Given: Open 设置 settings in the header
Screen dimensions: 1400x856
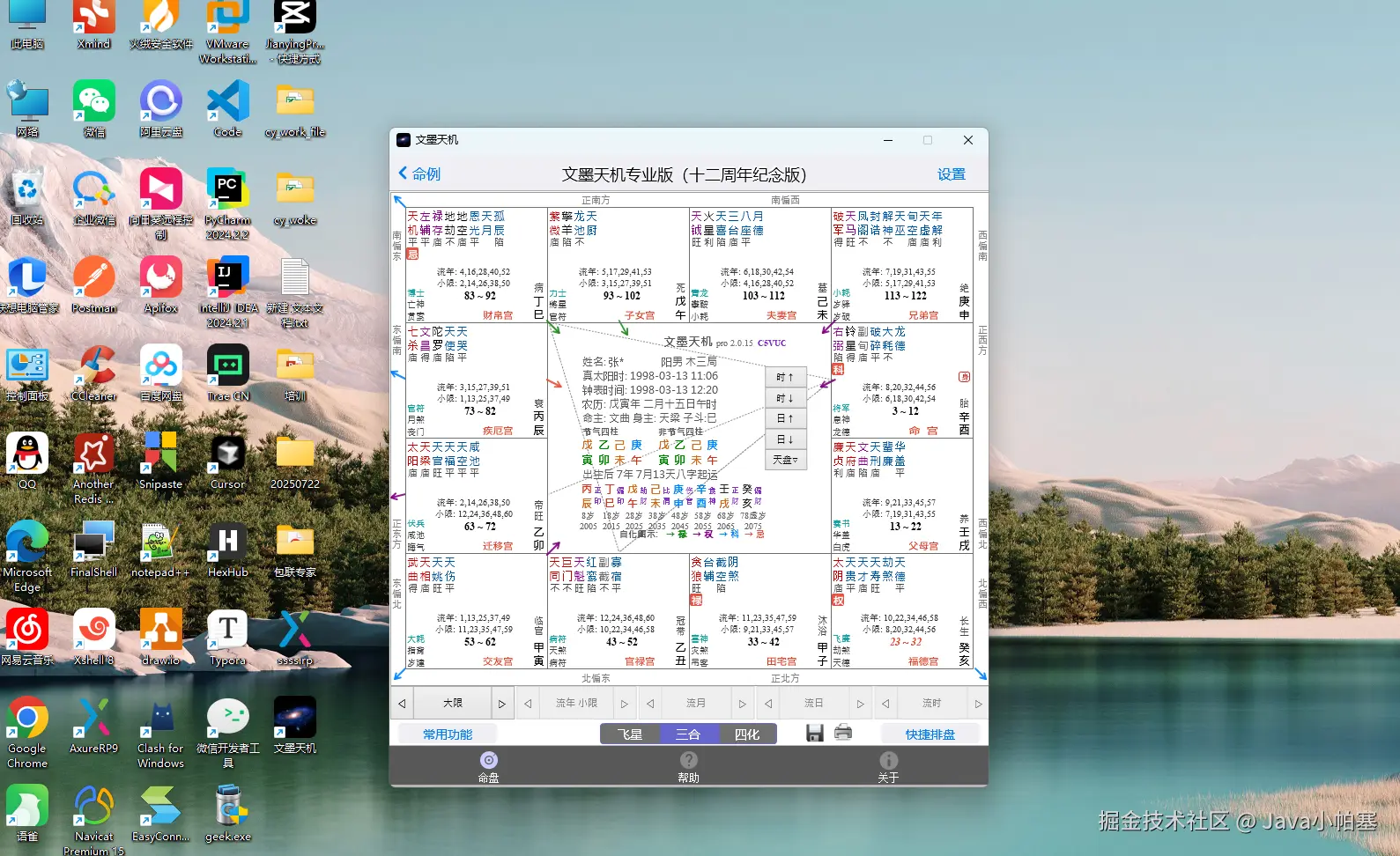Looking at the screenshot, I should (951, 174).
